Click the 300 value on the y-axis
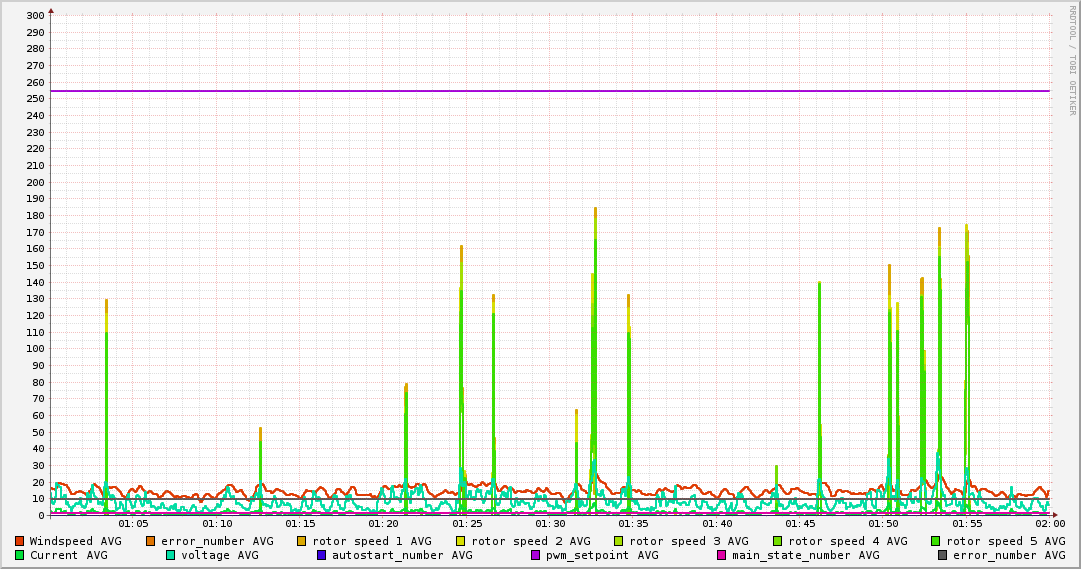Screen dimensions: 1081x569 tap(34, 16)
